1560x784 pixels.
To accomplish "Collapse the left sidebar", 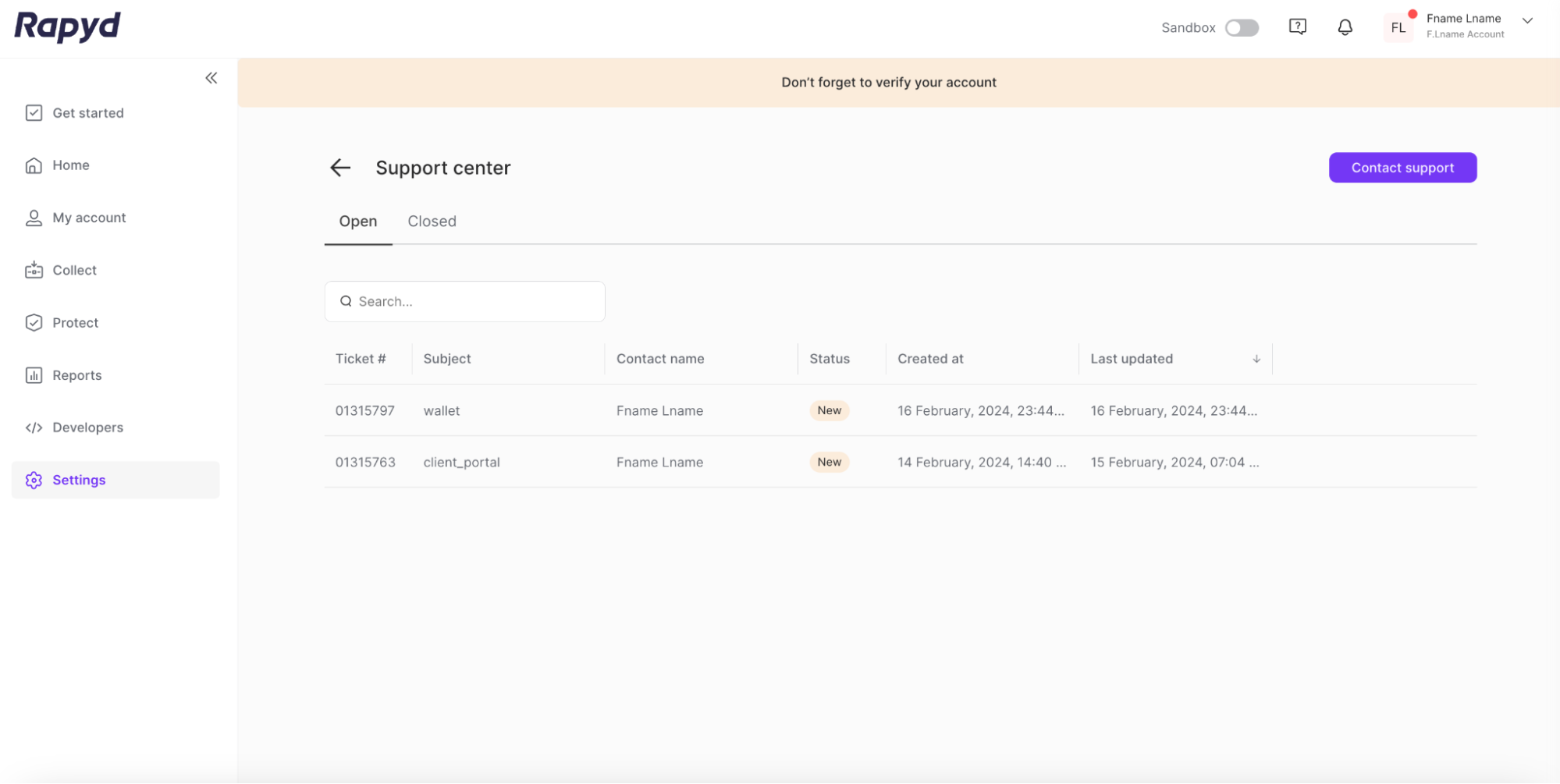I will [210, 77].
